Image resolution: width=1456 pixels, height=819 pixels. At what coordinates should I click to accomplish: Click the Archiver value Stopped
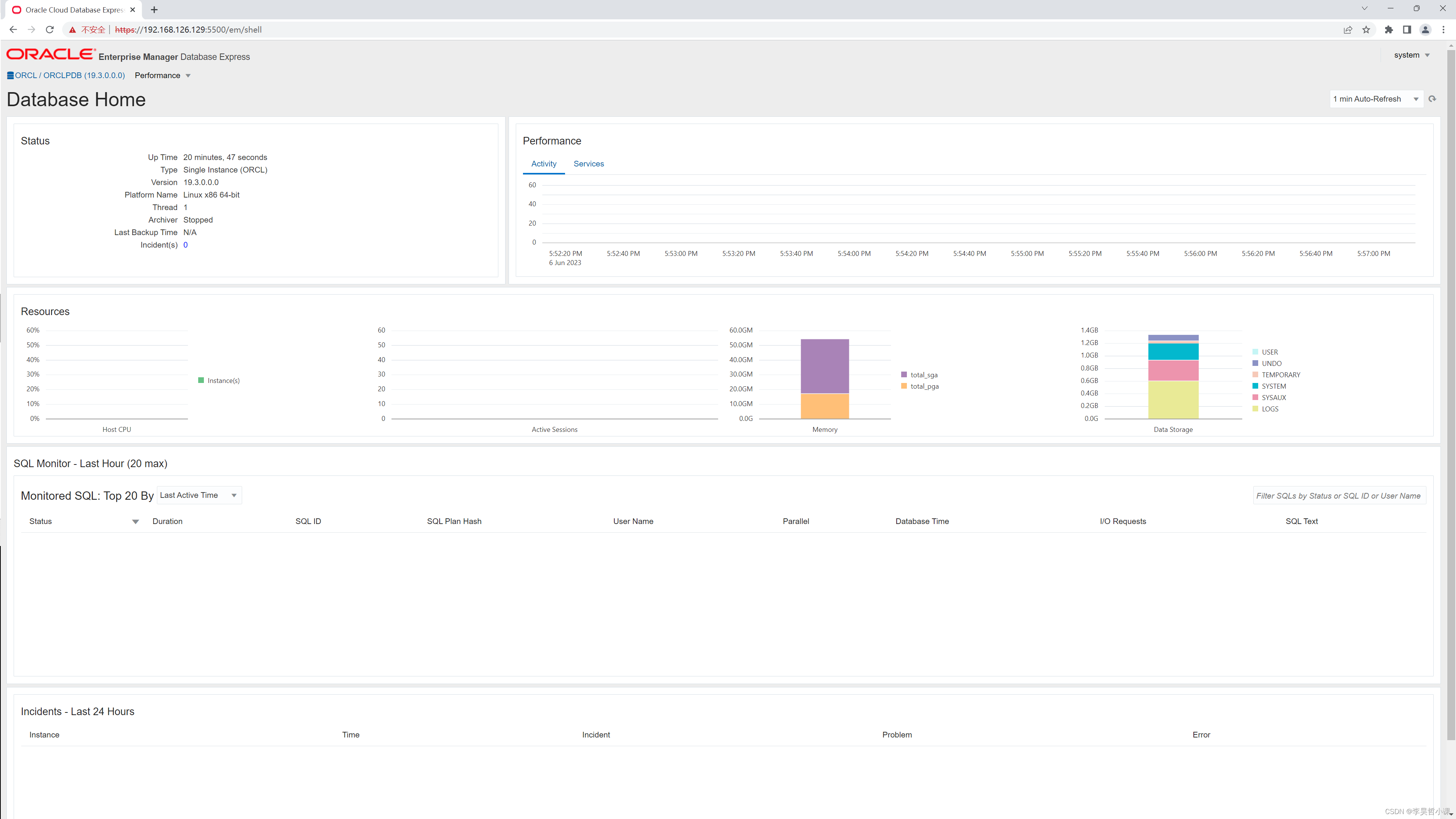coord(198,220)
